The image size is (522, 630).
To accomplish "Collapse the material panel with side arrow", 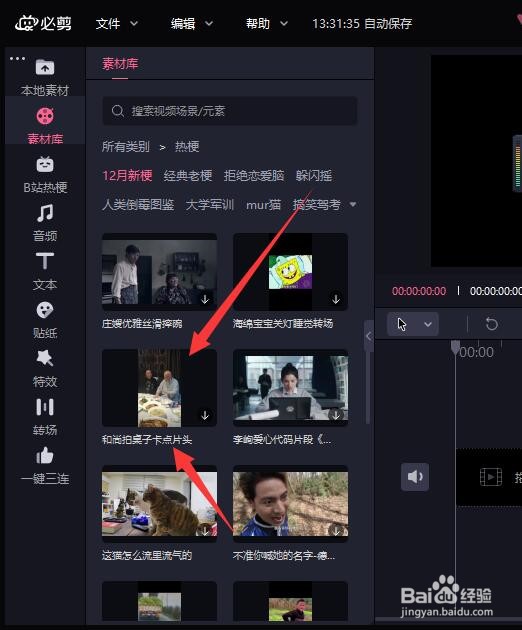I will click(x=368, y=336).
